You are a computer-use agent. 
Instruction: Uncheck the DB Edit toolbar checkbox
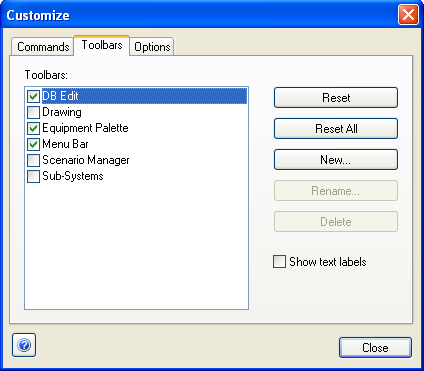(33, 96)
